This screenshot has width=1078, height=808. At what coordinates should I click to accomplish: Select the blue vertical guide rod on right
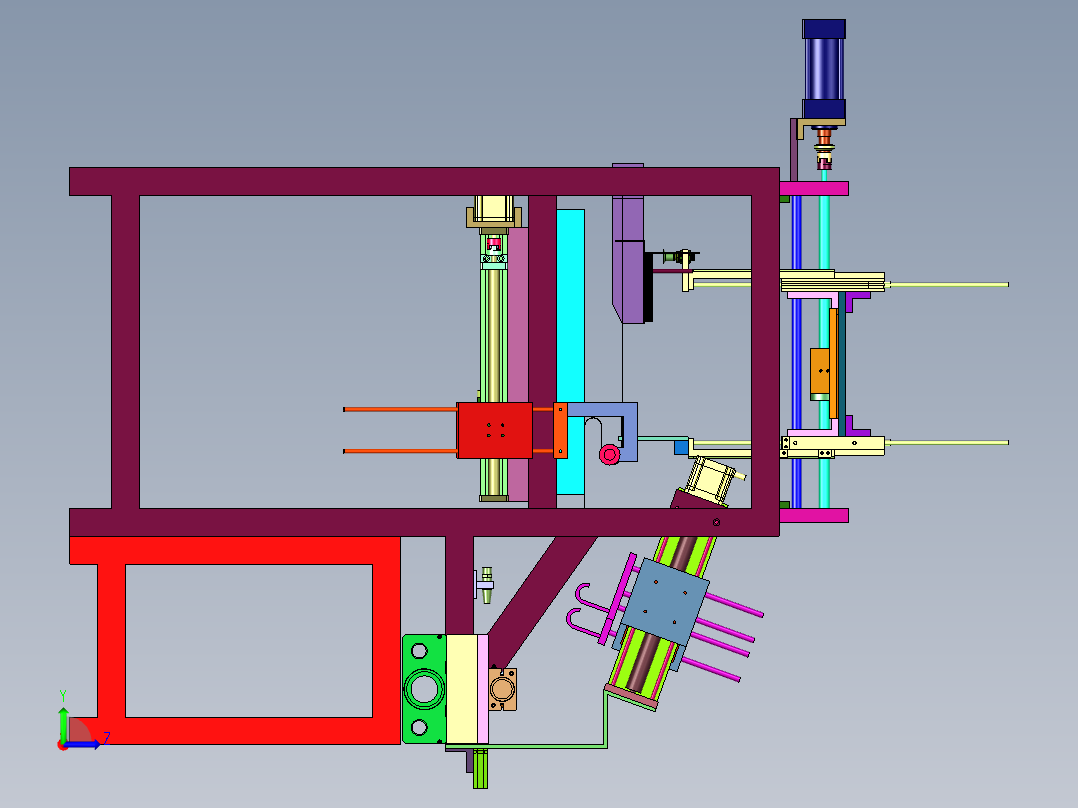[x=796, y=351]
